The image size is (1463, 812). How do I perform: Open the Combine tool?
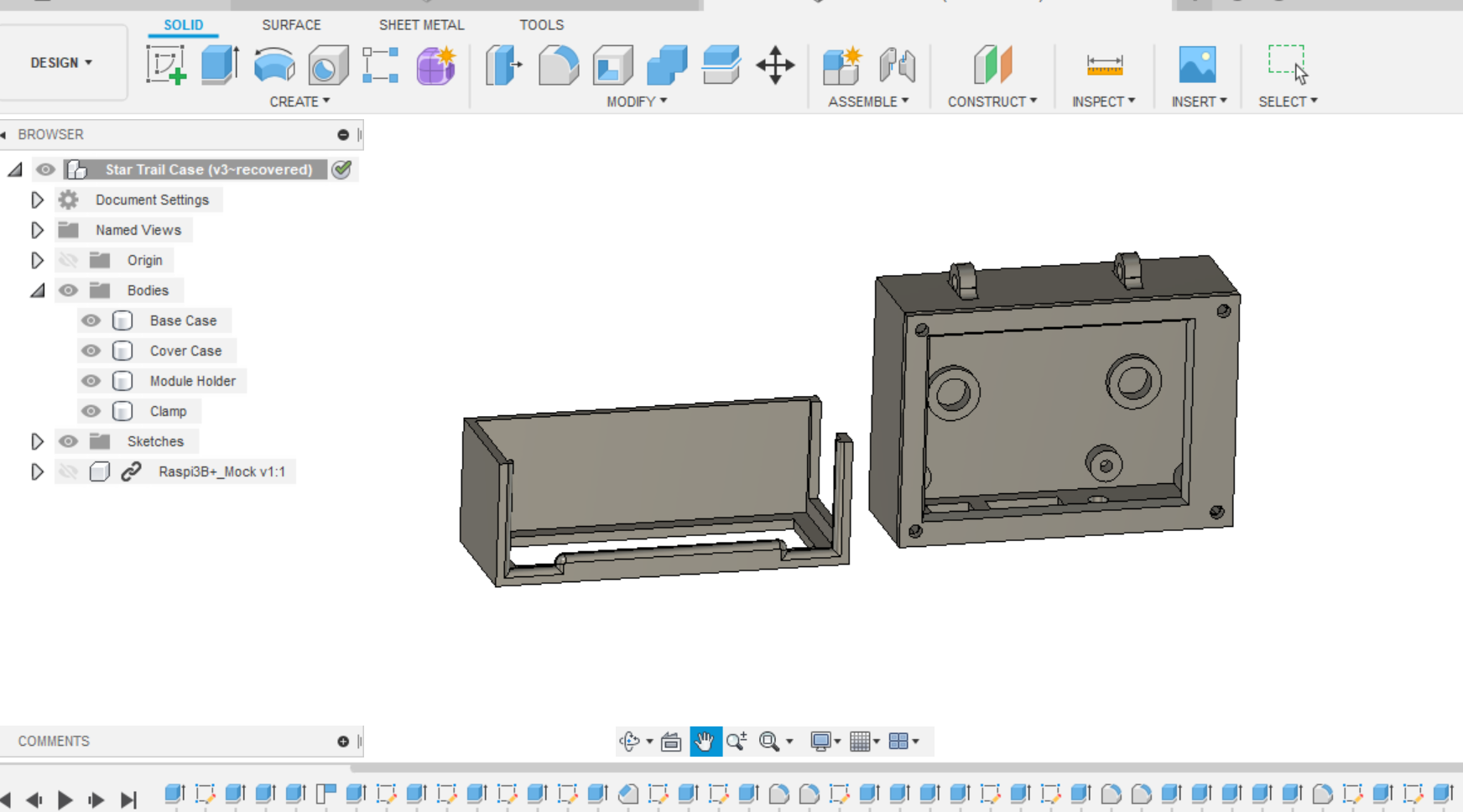(x=667, y=65)
